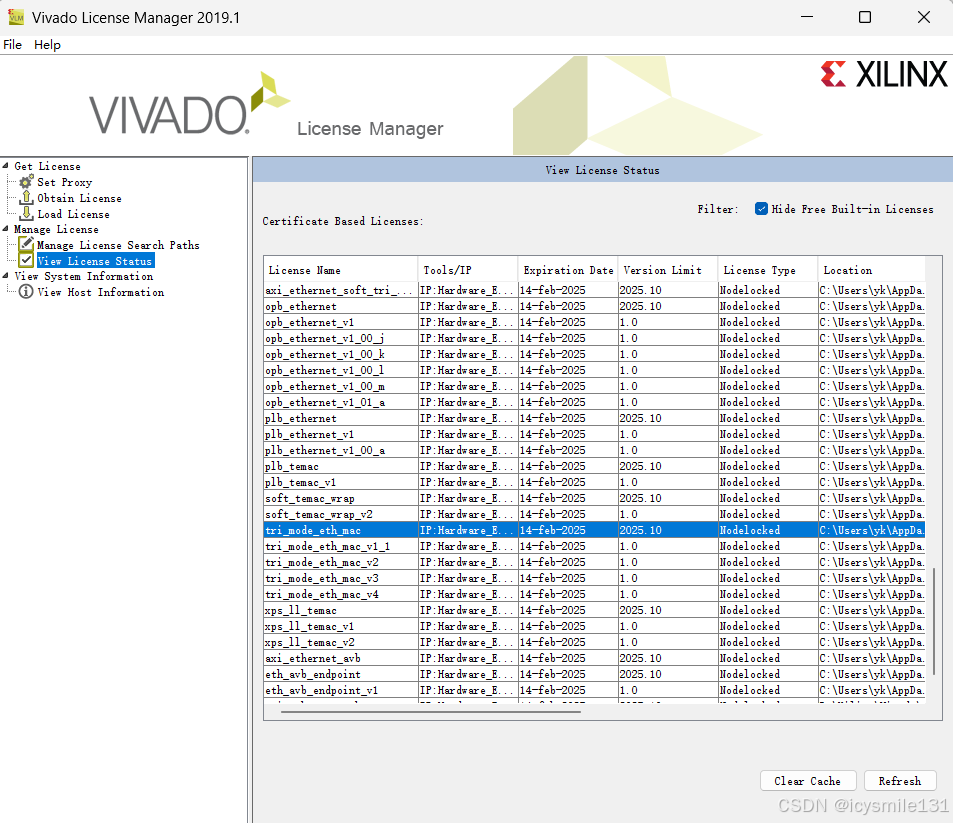The image size is (953, 823).
Task: Select the soft_temac_wrap row
Action: point(594,498)
